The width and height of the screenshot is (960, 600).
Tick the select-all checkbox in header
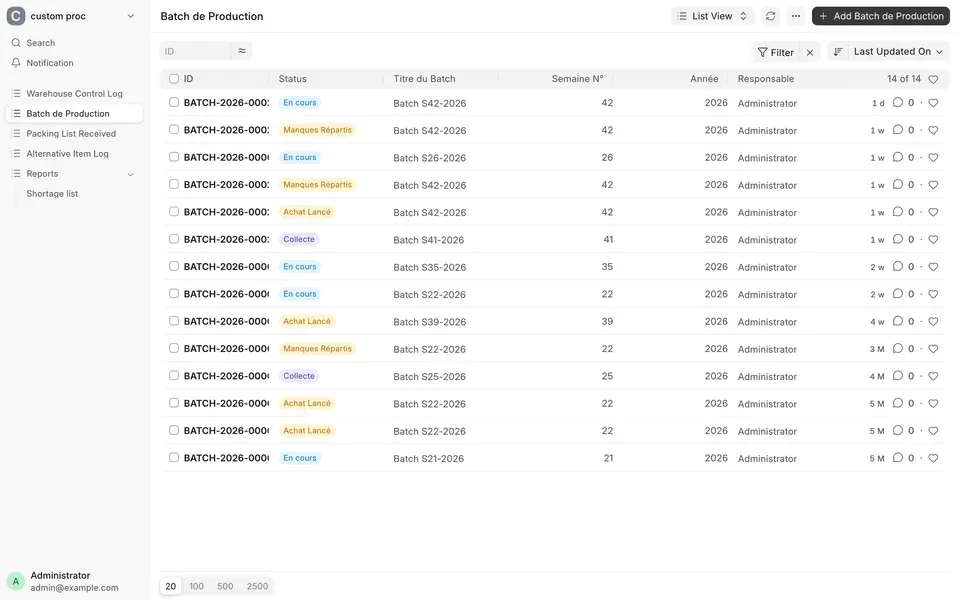click(174, 78)
